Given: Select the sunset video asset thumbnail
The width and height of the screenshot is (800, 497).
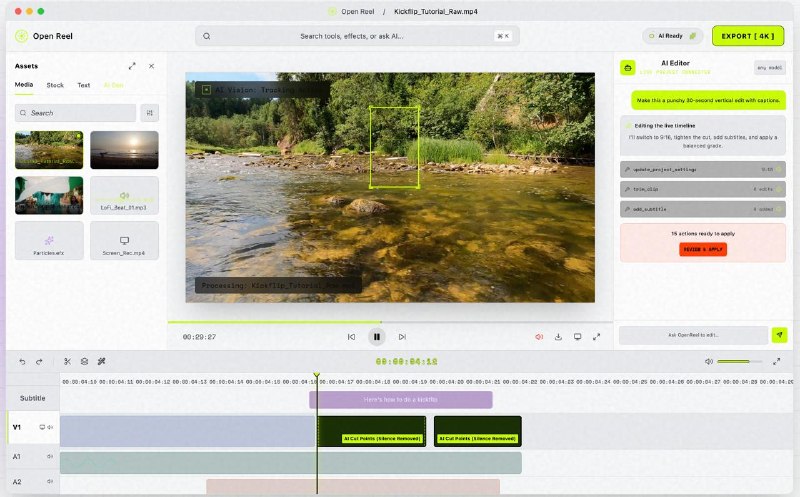Looking at the screenshot, I should pos(124,150).
